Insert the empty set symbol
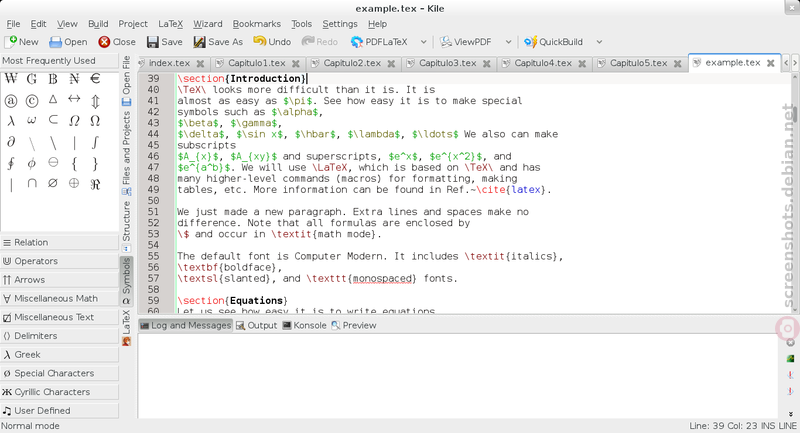800x433 pixels. [53, 183]
